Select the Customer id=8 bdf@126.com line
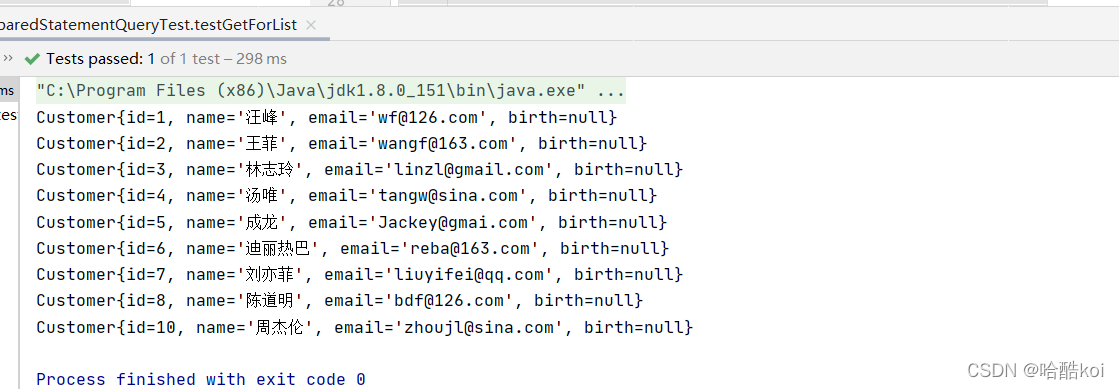Viewport: 1119px width, 389px height. tap(340, 300)
